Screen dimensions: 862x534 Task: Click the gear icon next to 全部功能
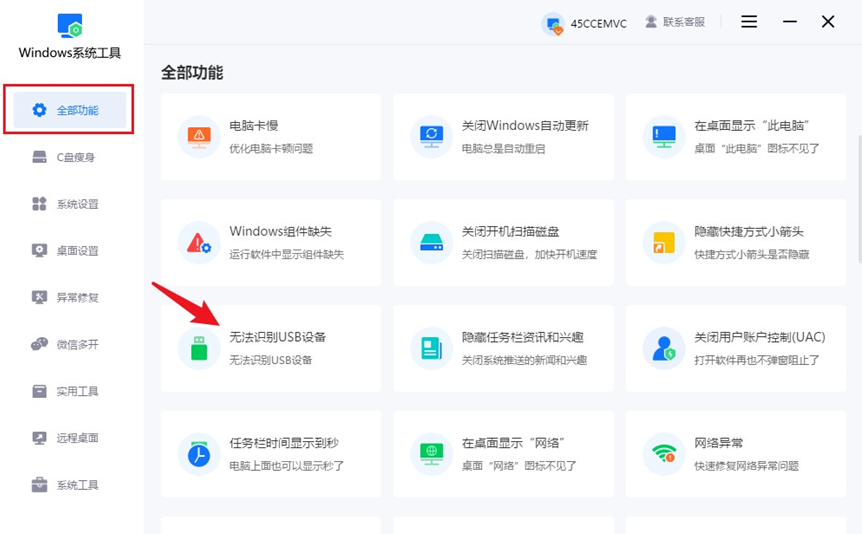39,110
